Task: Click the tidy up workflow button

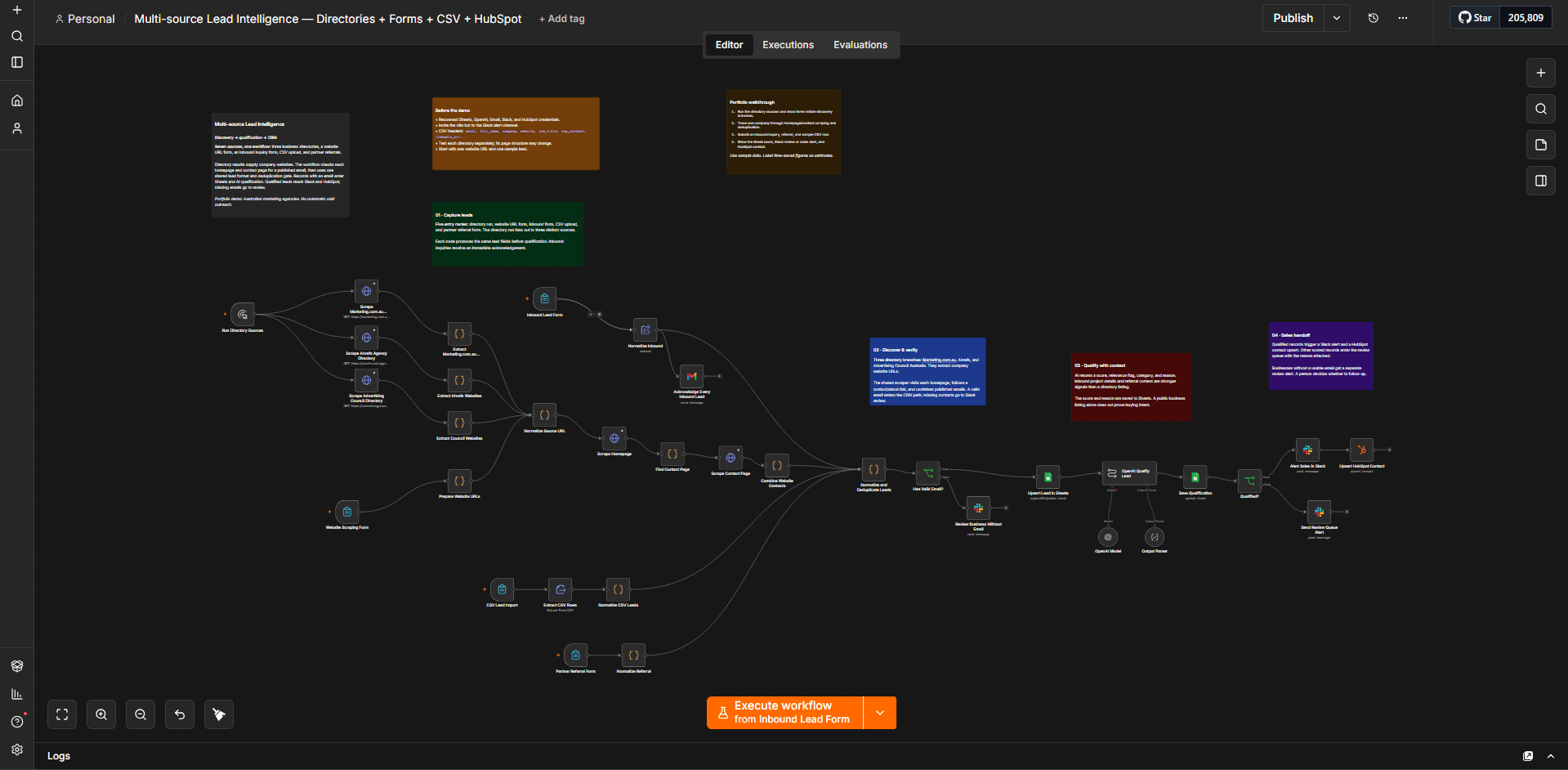Action: tap(219, 714)
